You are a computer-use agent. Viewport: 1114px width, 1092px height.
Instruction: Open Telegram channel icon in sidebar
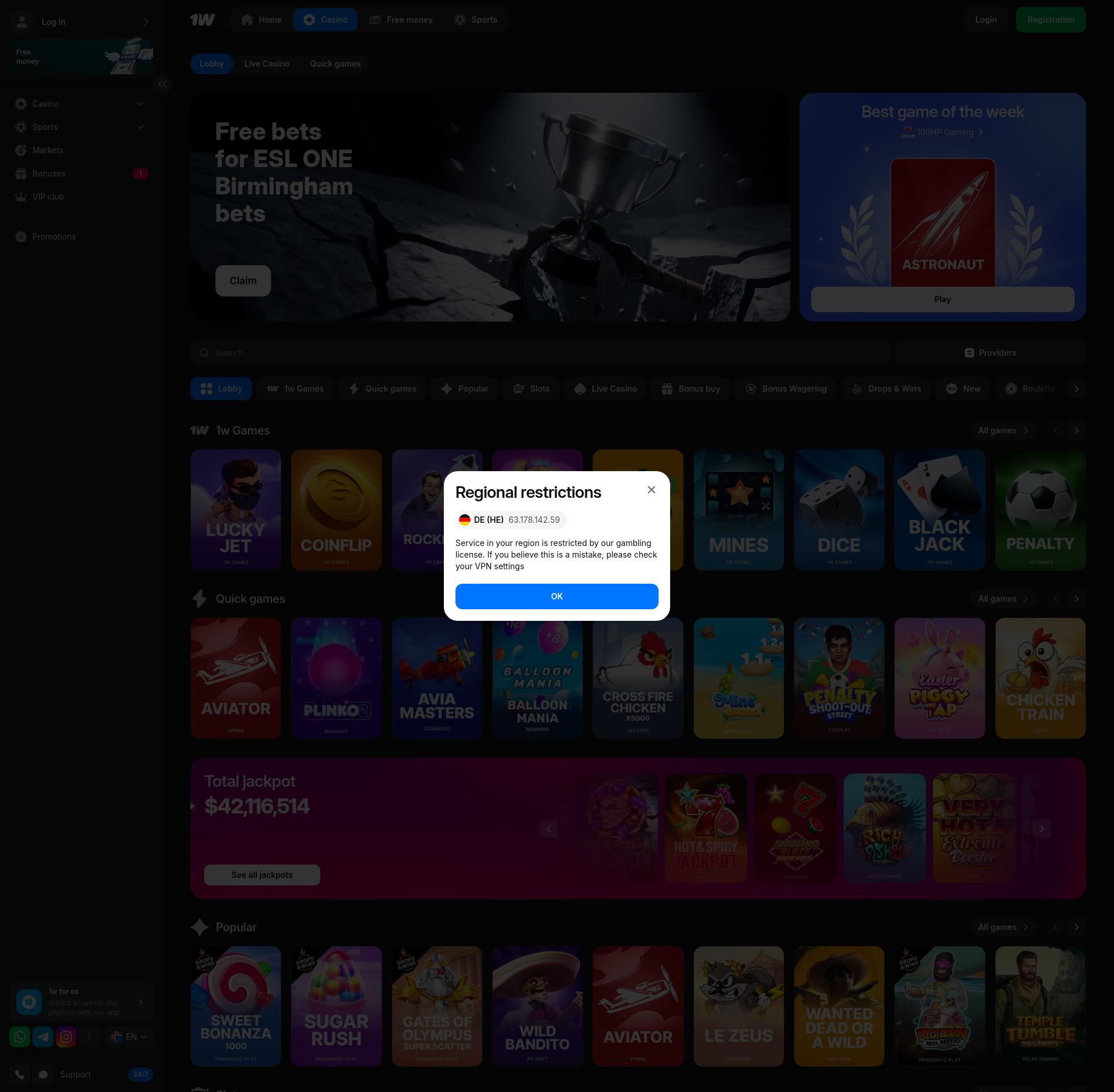43,1037
